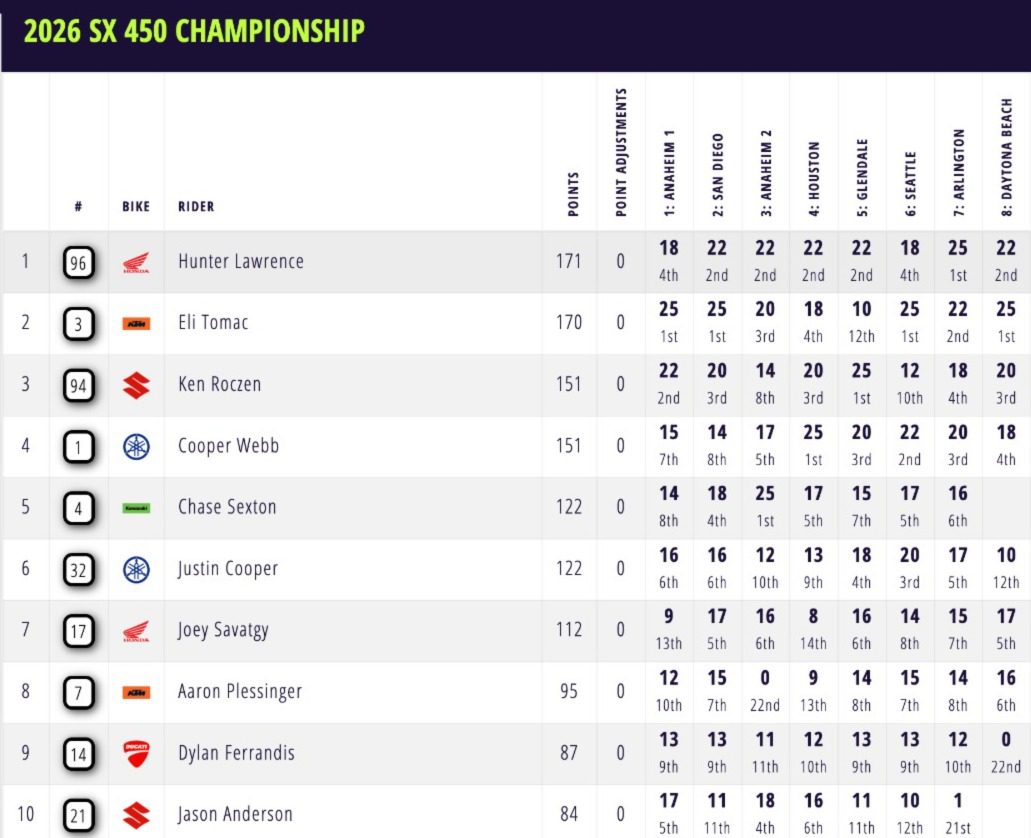1031x838 pixels.
Task: Sort by the Points column header
Action: coord(573,195)
